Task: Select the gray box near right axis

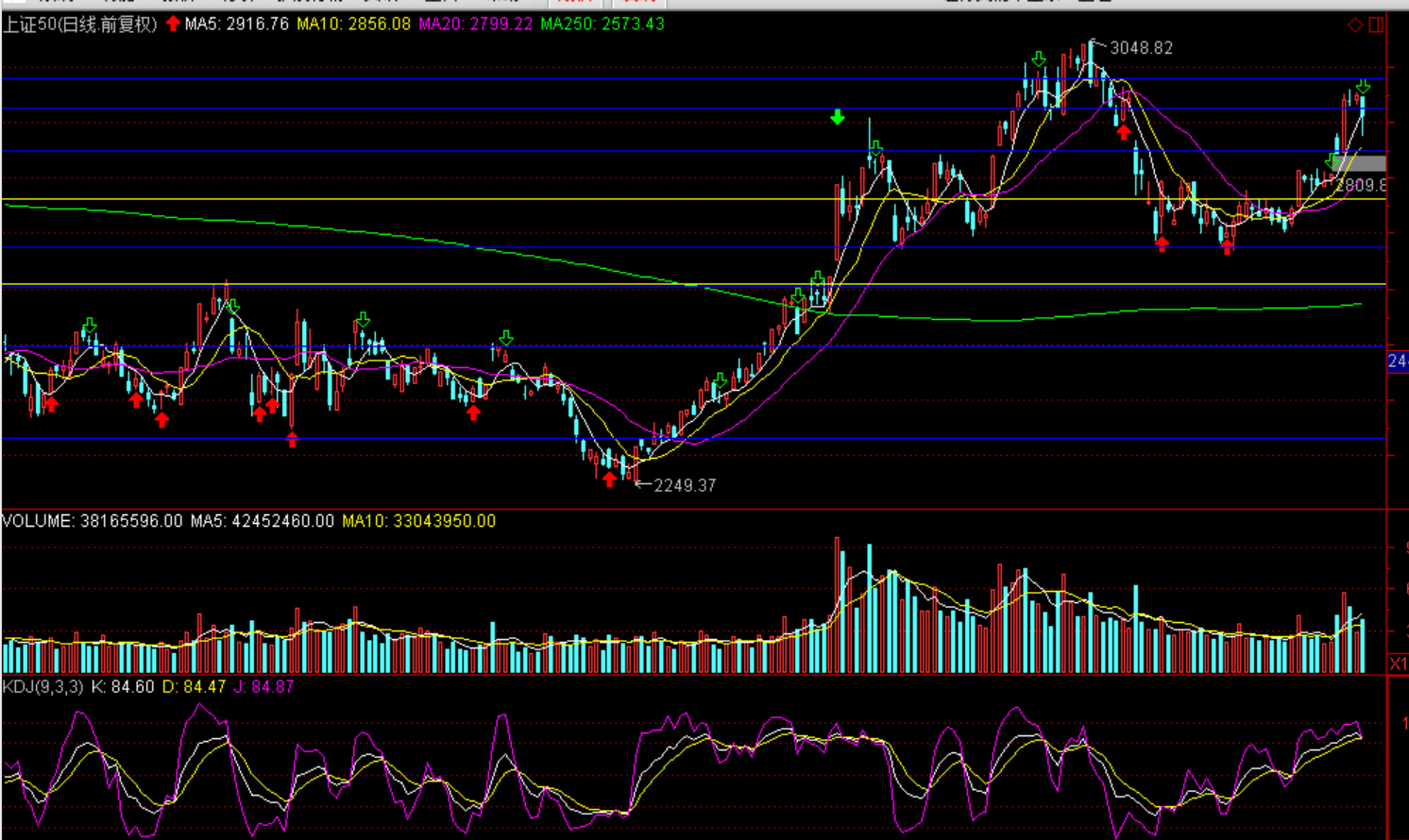Action: click(x=1360, y=164)
